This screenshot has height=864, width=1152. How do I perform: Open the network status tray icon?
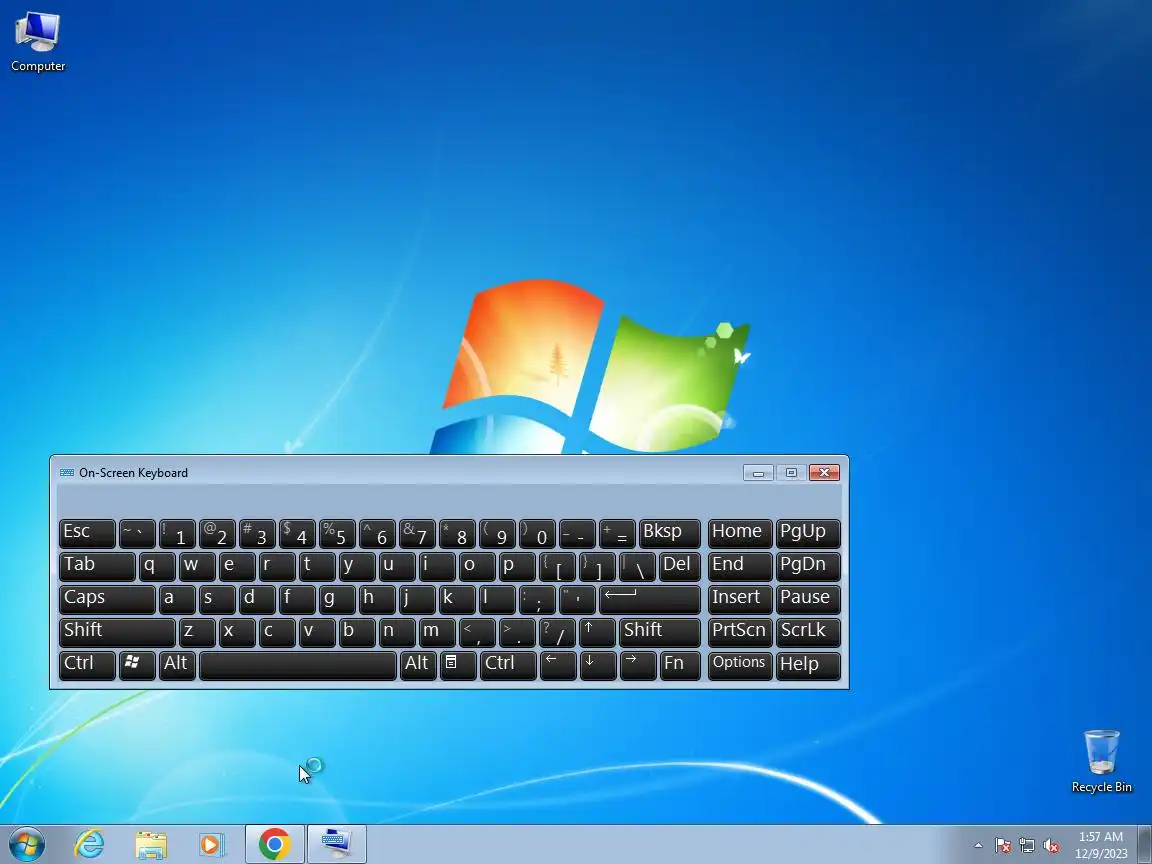[x=1027, y=846]
